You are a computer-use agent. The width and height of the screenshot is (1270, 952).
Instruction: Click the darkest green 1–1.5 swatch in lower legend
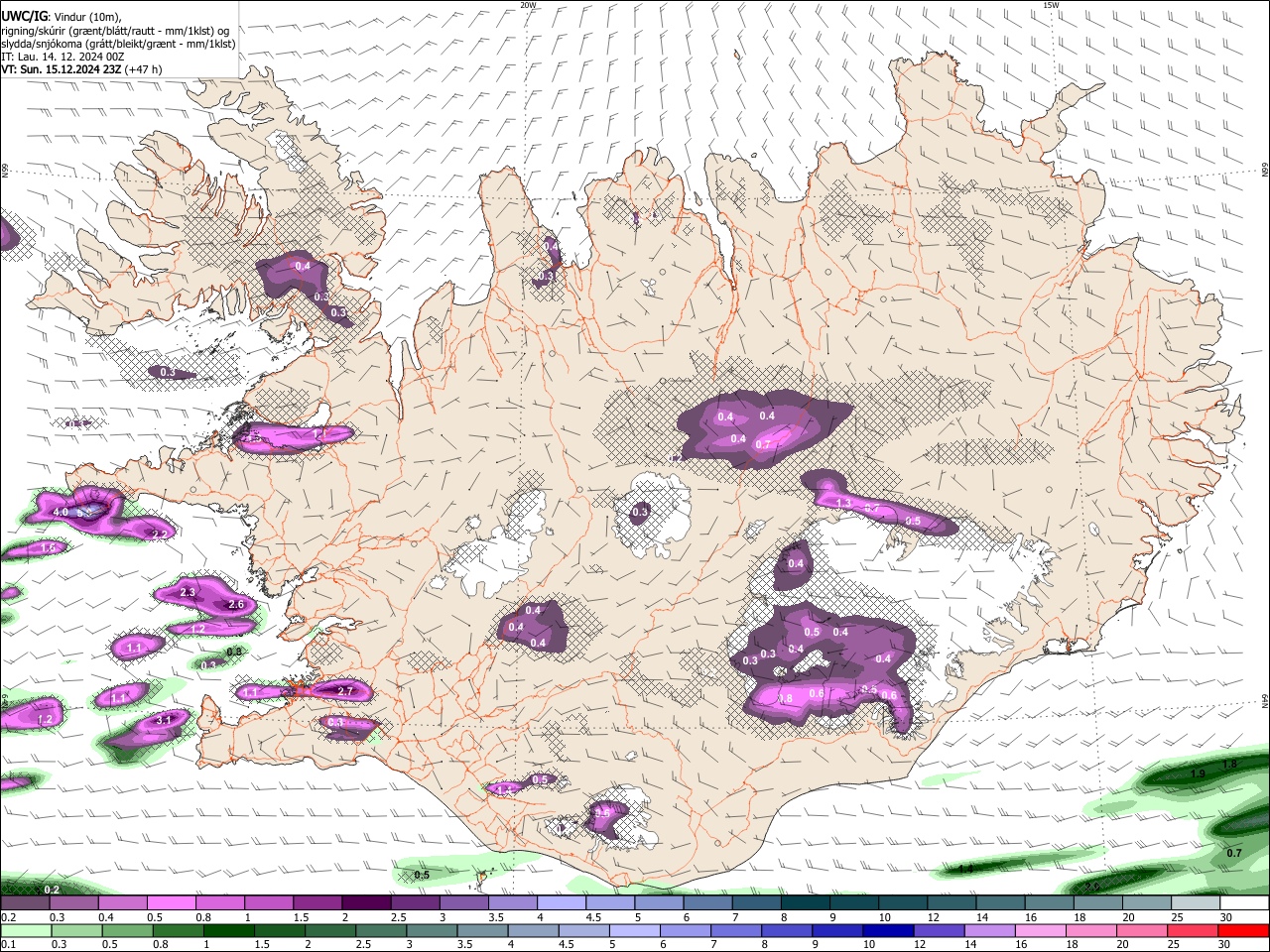(228, 931)
